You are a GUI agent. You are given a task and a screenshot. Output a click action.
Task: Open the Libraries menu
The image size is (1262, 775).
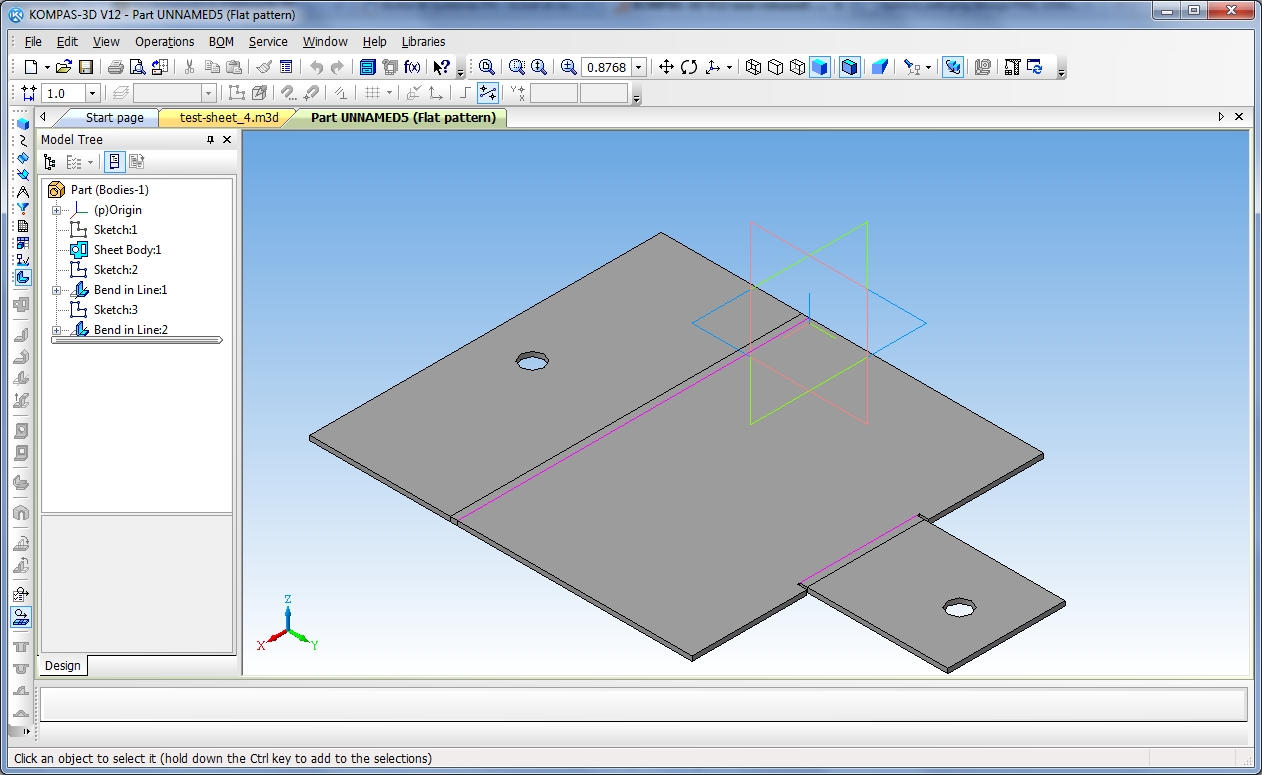coord(423,42)
